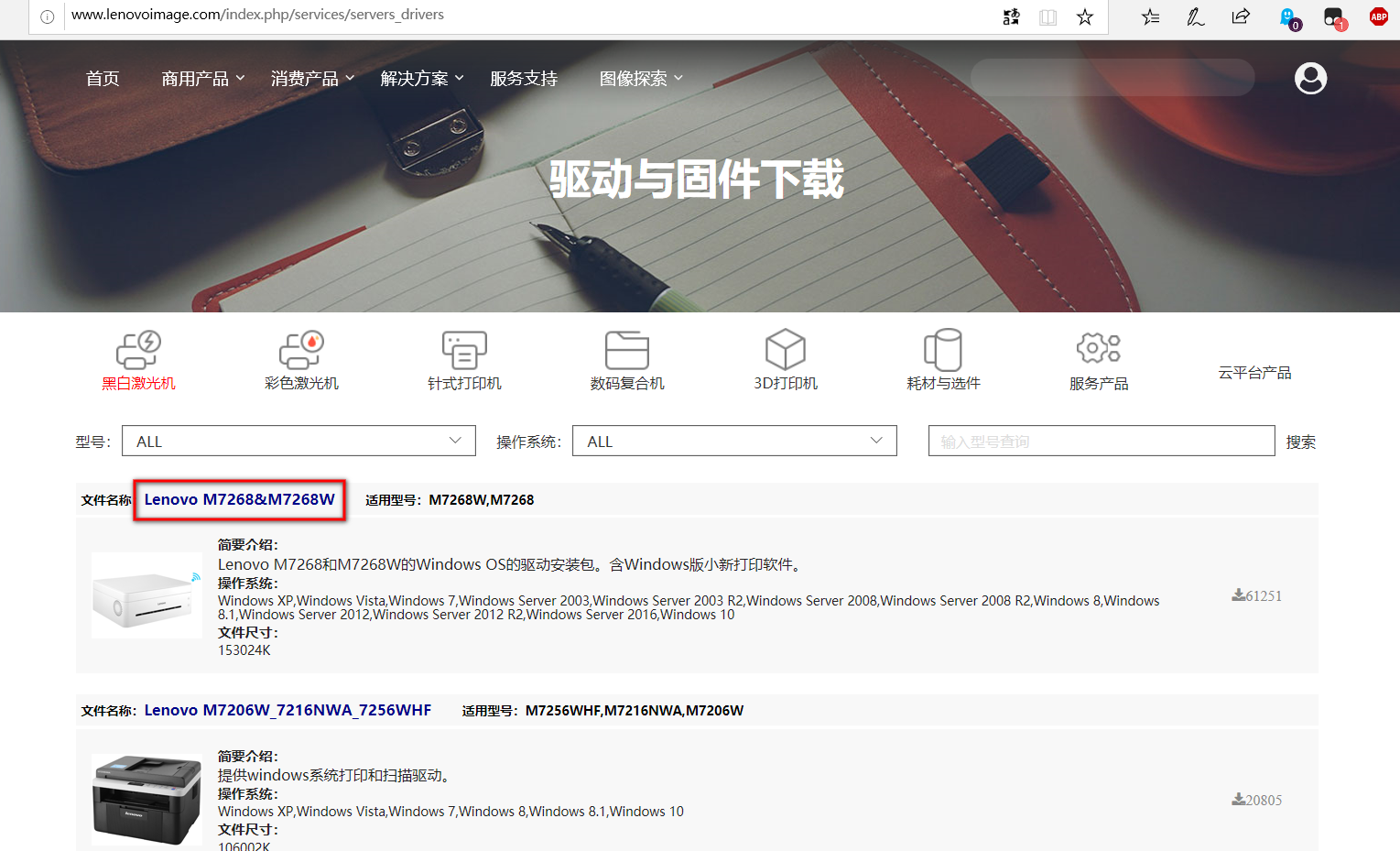Expand the 操作系统 ALL dropdown

click(734, 441)
